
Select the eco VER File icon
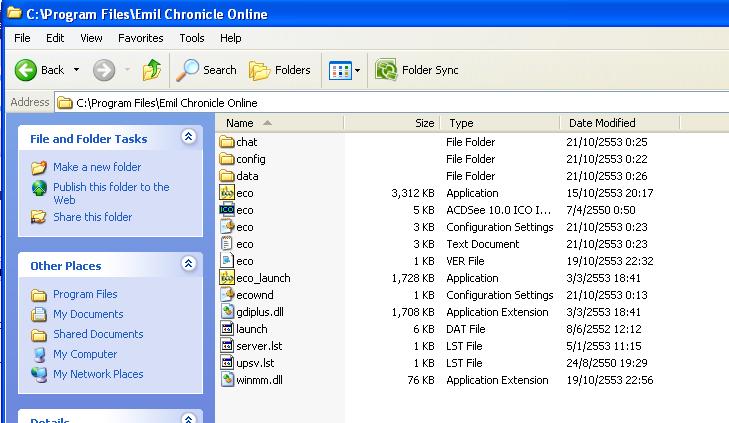click(227, 260)
